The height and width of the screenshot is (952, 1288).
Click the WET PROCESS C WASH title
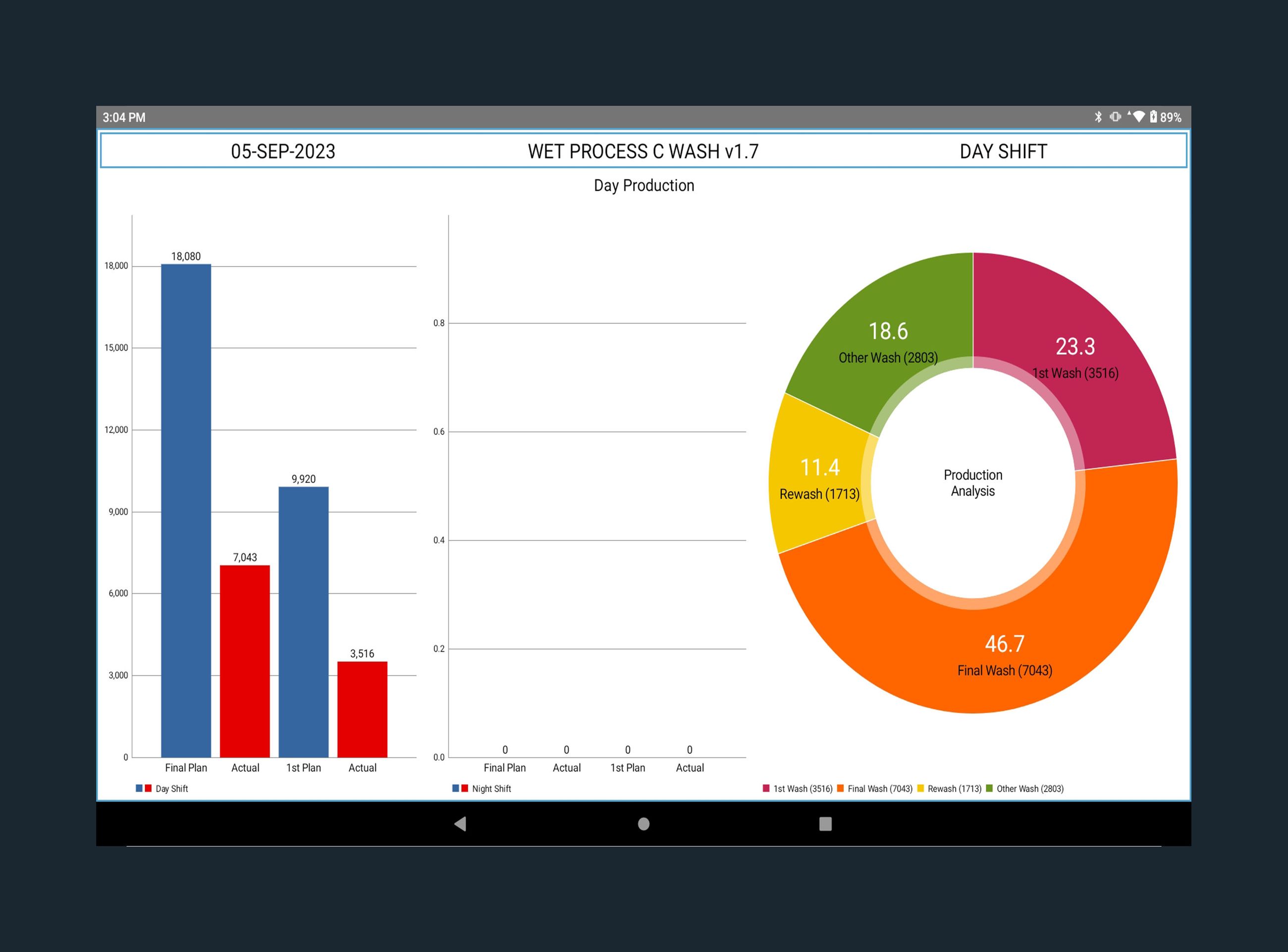[x=643, y=152]
